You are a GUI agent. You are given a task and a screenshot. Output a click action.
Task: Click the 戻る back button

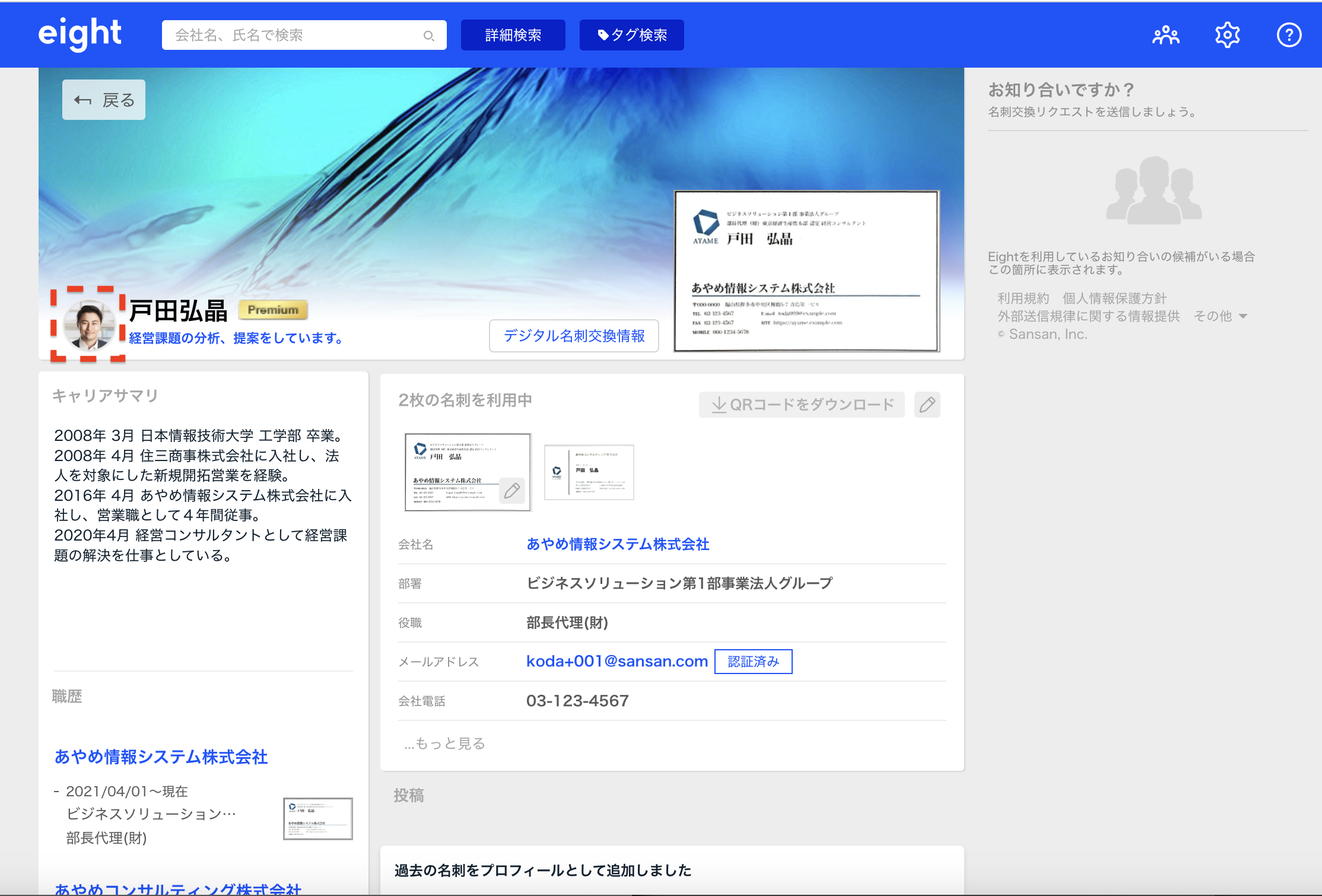pyautogui.click(x=104, y=100)
